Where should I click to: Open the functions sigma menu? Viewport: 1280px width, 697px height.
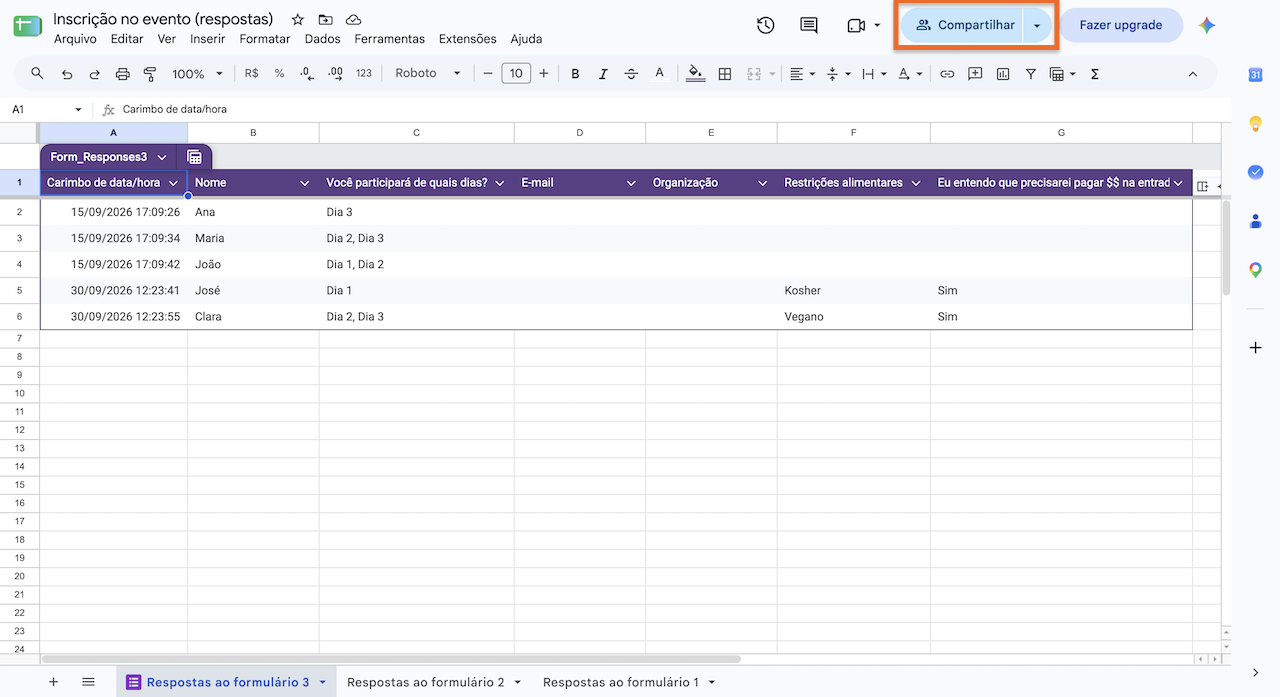(x=1095, y=73)
